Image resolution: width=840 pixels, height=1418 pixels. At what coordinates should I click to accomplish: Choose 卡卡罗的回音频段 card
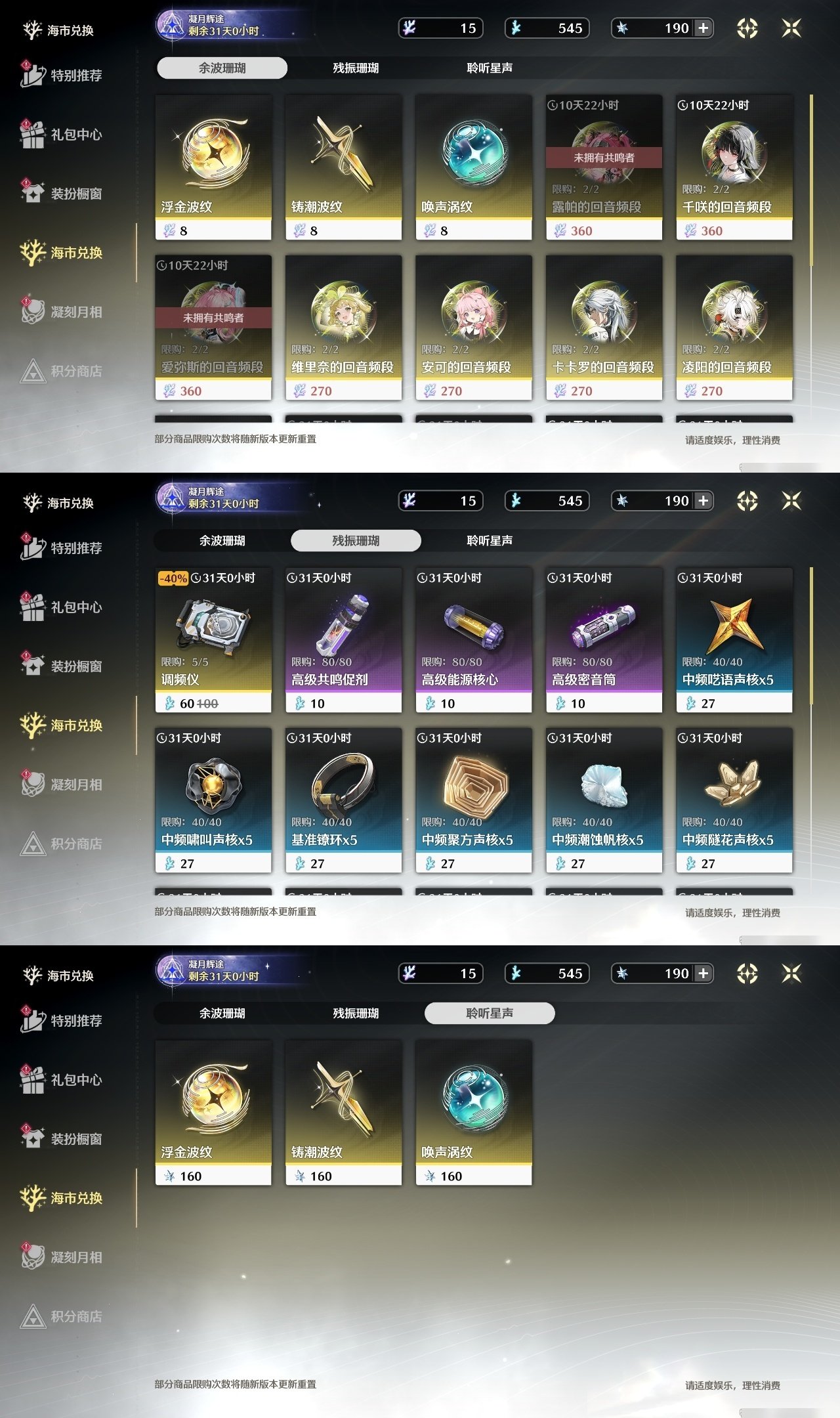(604, 328)
